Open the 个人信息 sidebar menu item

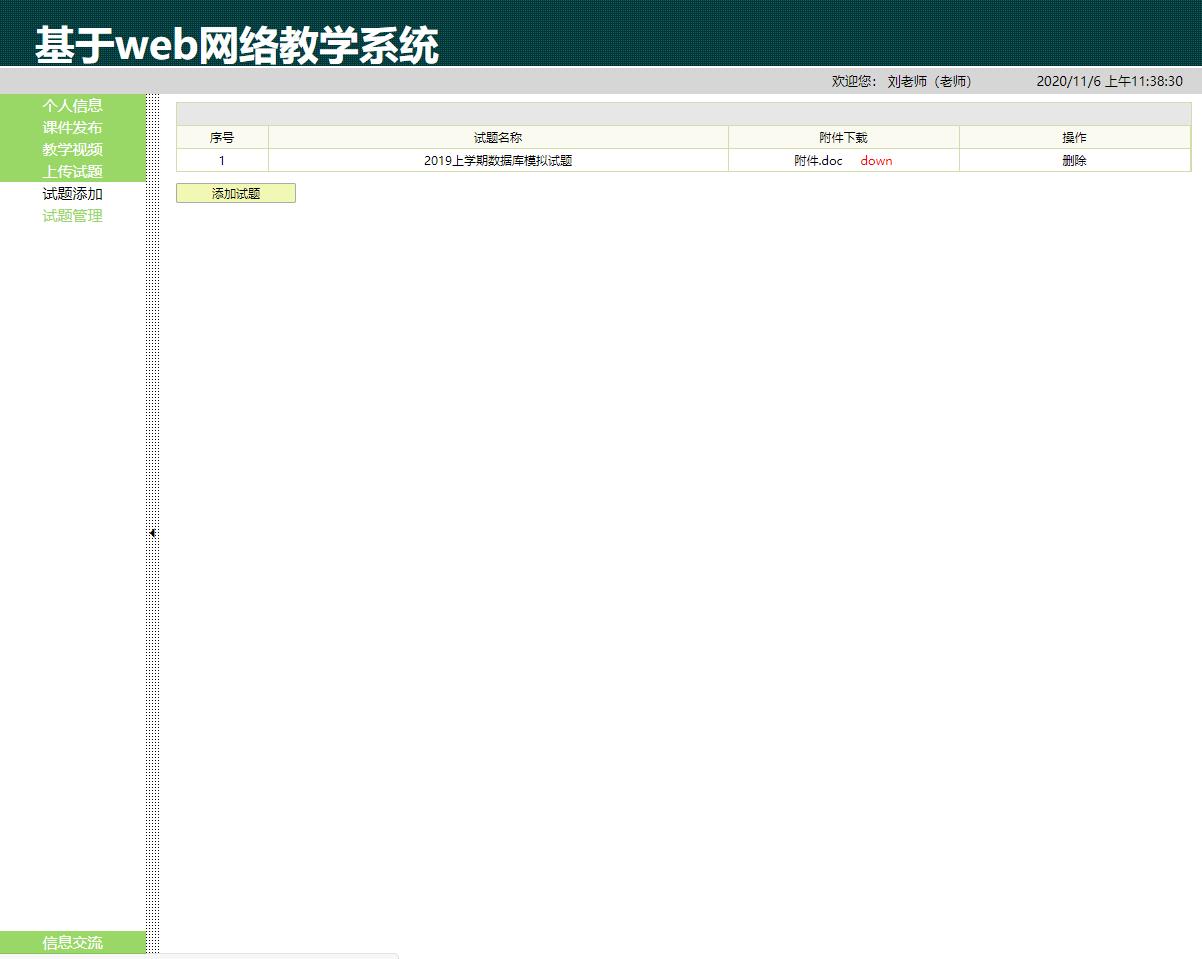(x=71, y=106)
